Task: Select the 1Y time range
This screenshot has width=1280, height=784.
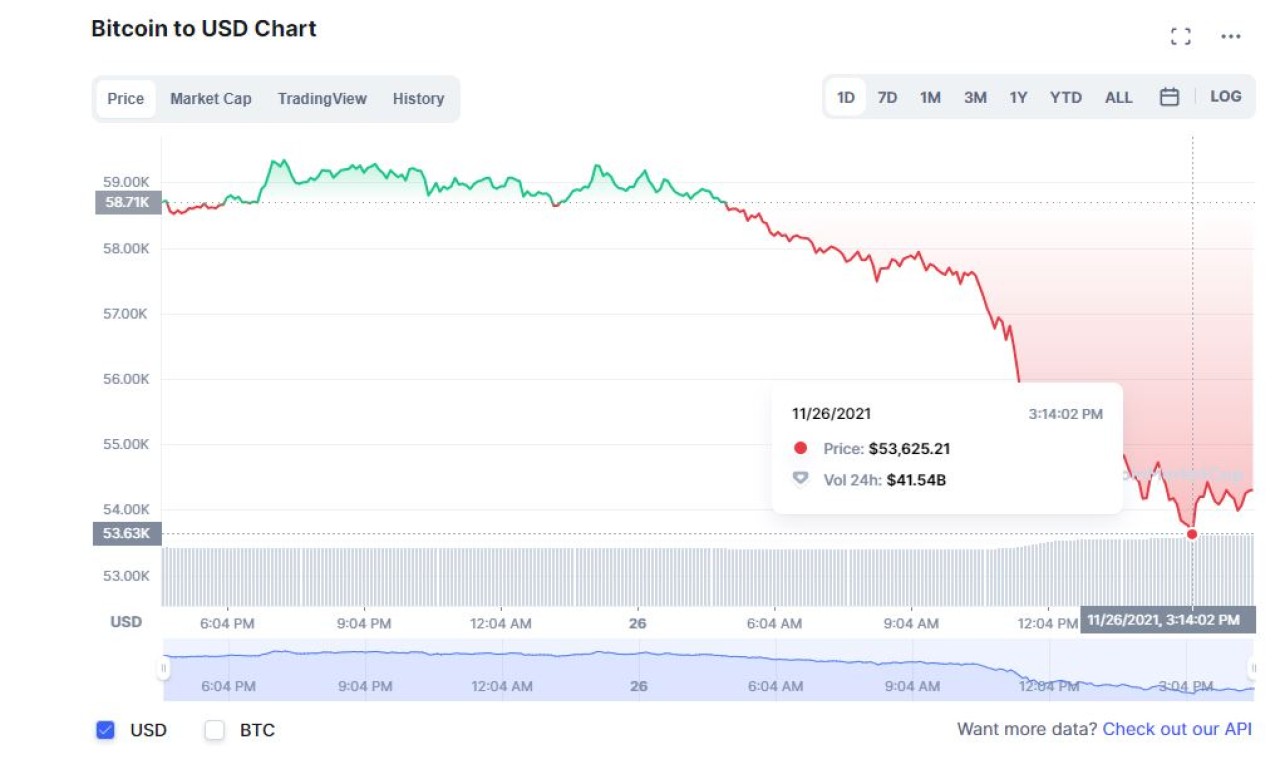Action: click(1018, 96)
